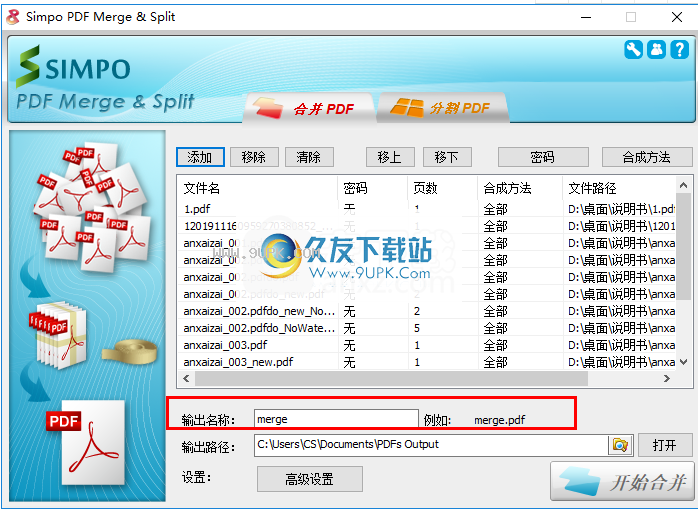This screenshot has height=512, width=698.
Task: Open the help question mark icon
Action: tap(680, 49)
